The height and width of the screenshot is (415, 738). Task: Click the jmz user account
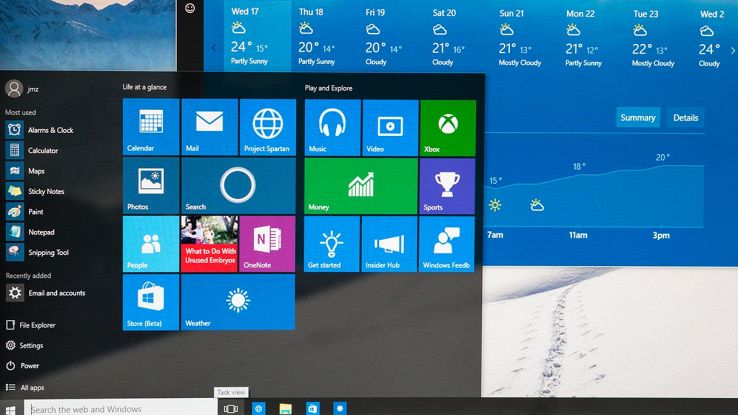click(x=22, y=88)
